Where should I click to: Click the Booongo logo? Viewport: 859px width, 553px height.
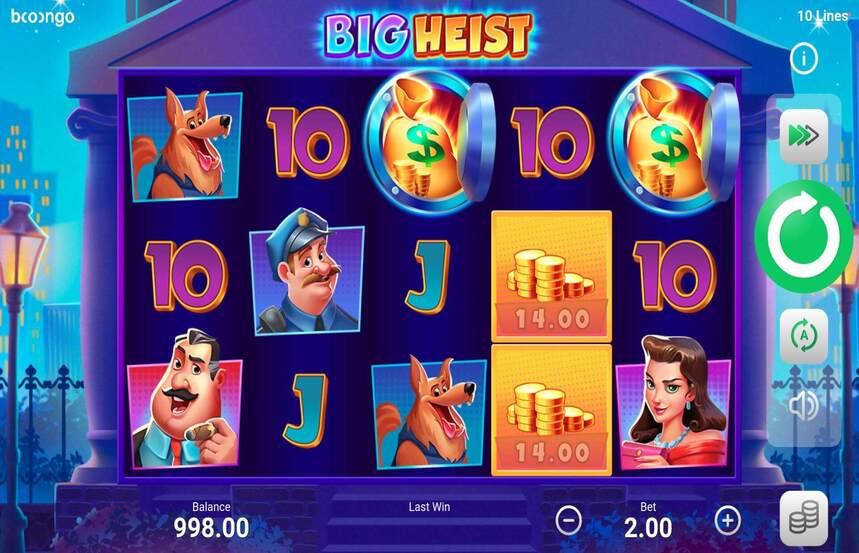pos(42,17)
